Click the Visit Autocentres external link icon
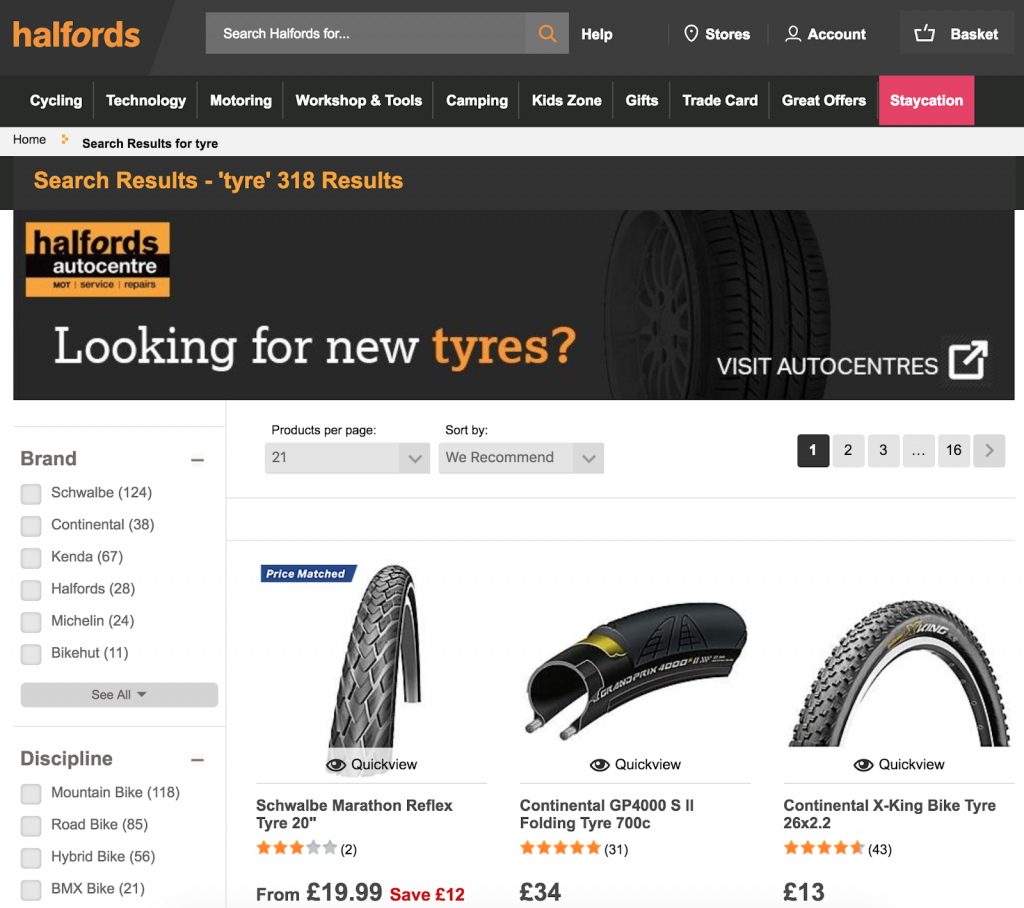 968,359
